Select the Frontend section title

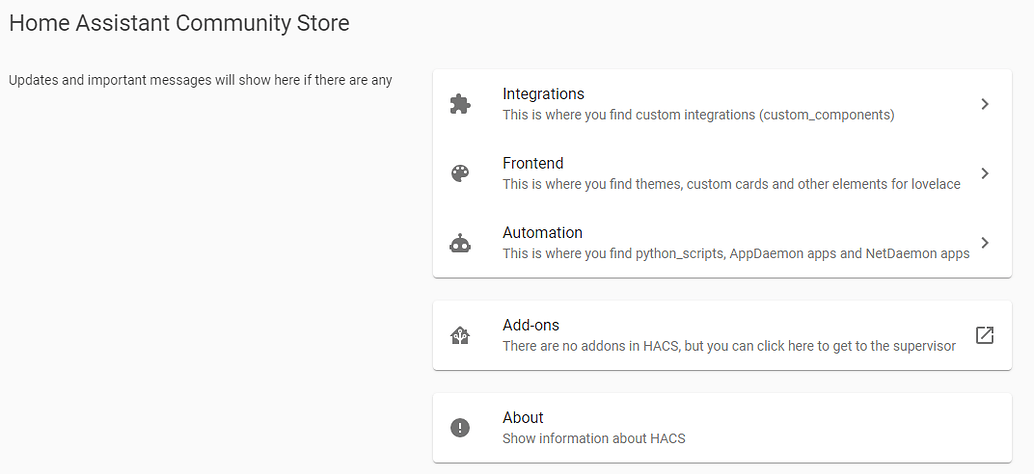pyautogui.click(x=533, y=163)
